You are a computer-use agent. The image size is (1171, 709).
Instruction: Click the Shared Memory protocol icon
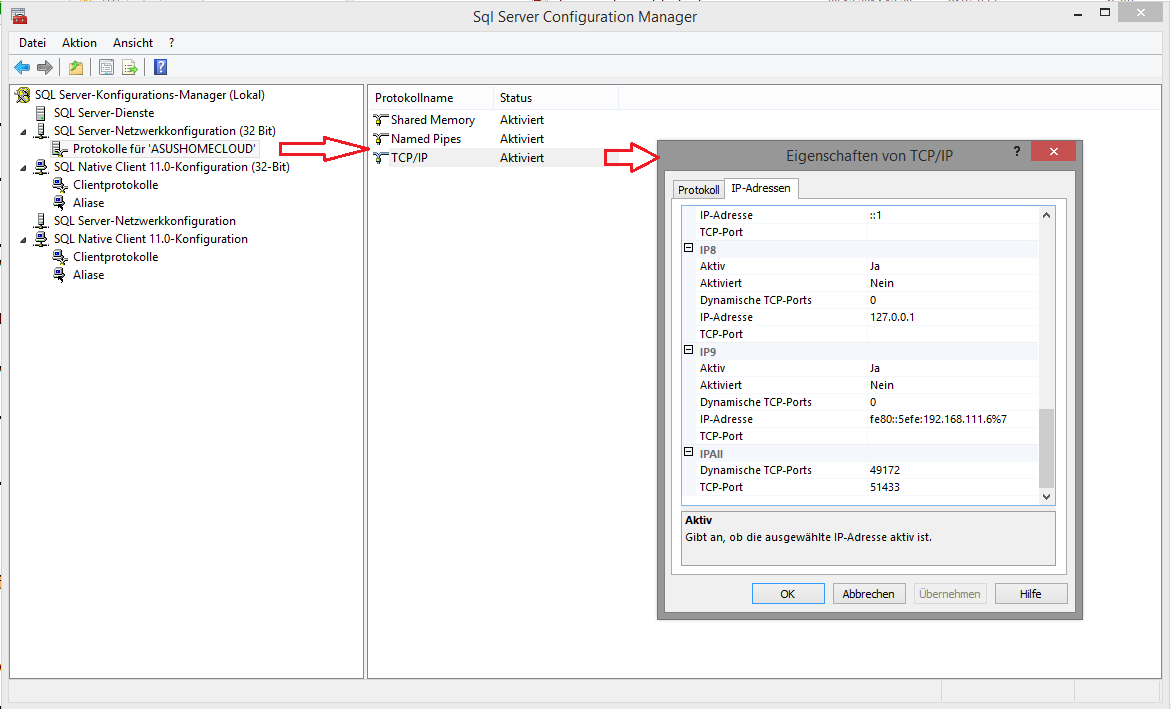click(380, 120)
